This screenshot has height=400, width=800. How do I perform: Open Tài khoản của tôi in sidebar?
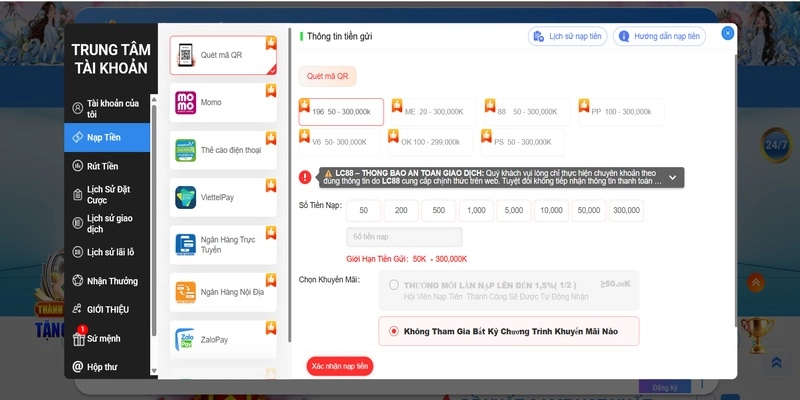click(x=107, y=109)
